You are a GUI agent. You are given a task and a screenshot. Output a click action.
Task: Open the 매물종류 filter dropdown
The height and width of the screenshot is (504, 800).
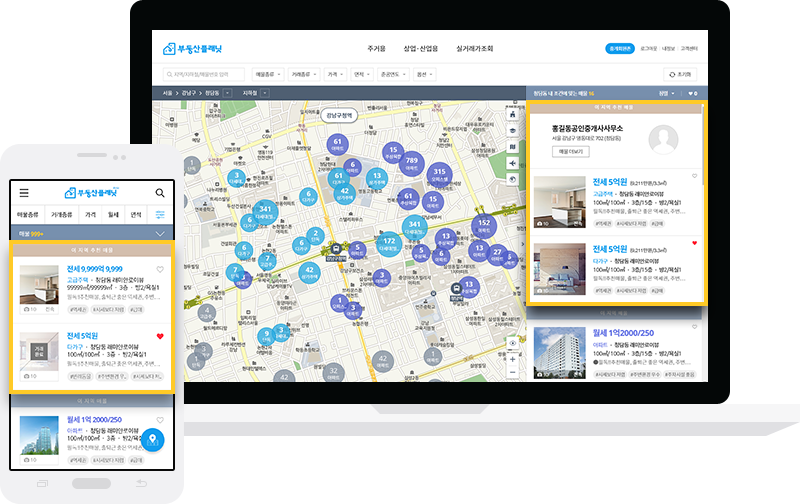pos(267,74)
